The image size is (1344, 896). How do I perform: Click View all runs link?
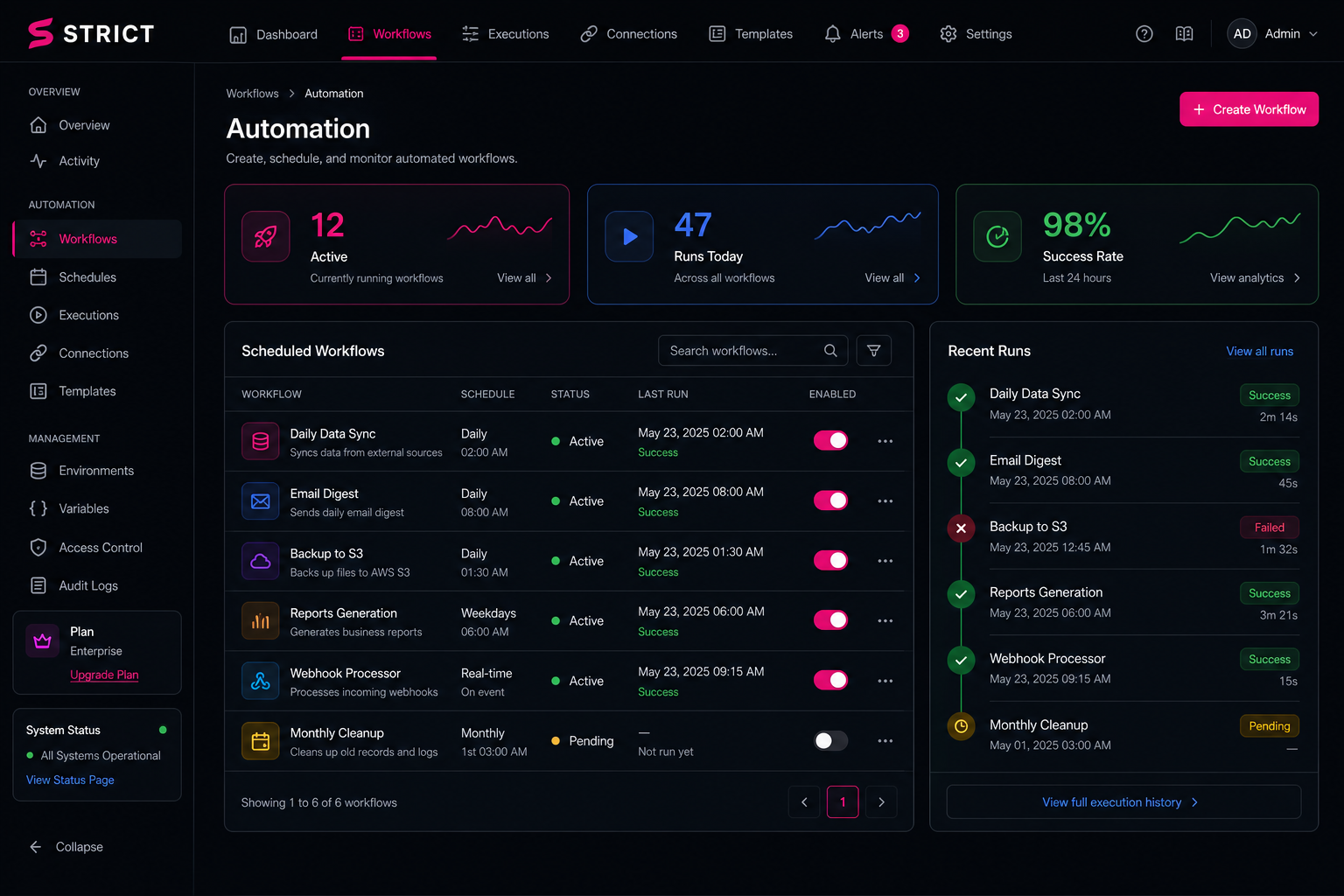[1259, 351]
